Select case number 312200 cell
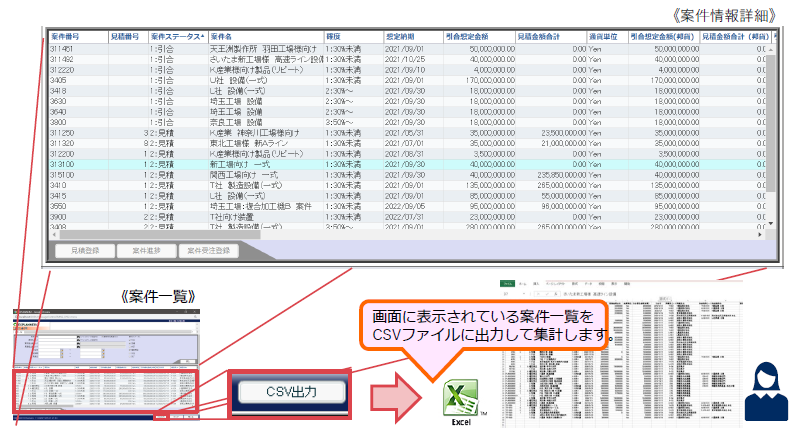This screenshot has height=431, width=810. (x=78, y=154)
